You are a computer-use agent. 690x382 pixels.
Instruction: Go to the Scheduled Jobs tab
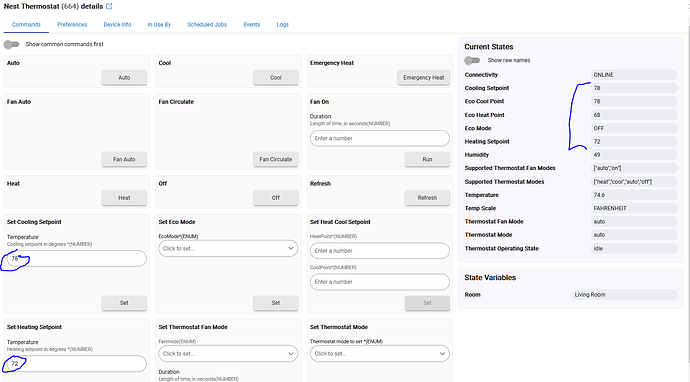pos(207,25)
